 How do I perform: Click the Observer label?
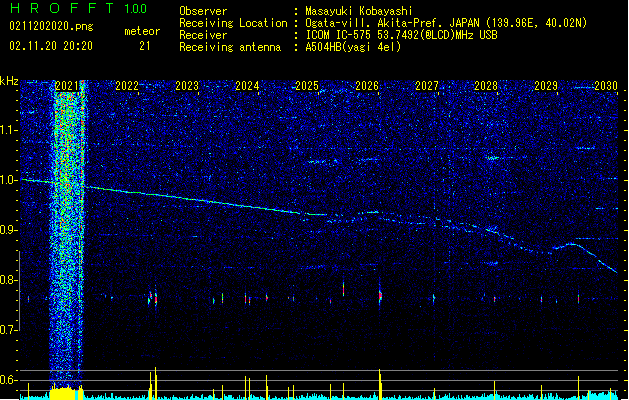[x=203, y=11]
